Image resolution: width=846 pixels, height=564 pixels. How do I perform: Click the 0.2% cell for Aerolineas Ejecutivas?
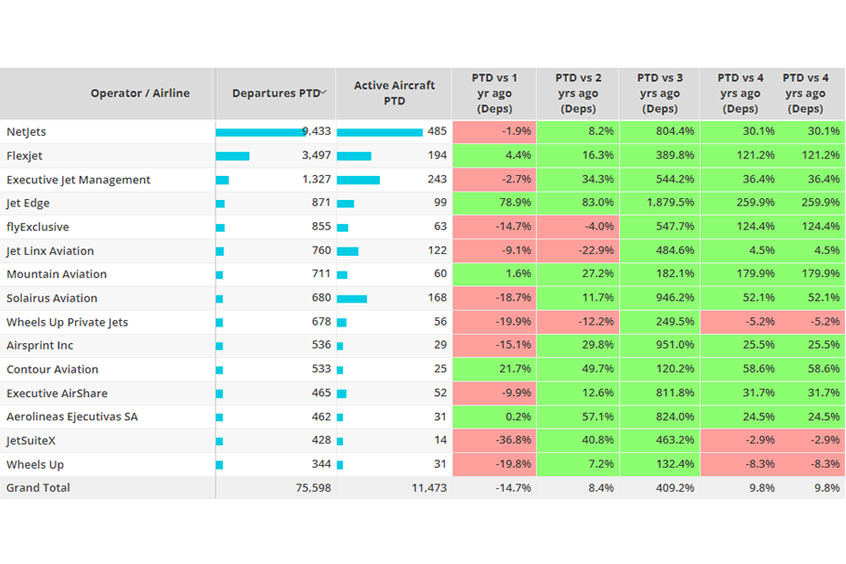pyautogui.click(x=494, y=416)
